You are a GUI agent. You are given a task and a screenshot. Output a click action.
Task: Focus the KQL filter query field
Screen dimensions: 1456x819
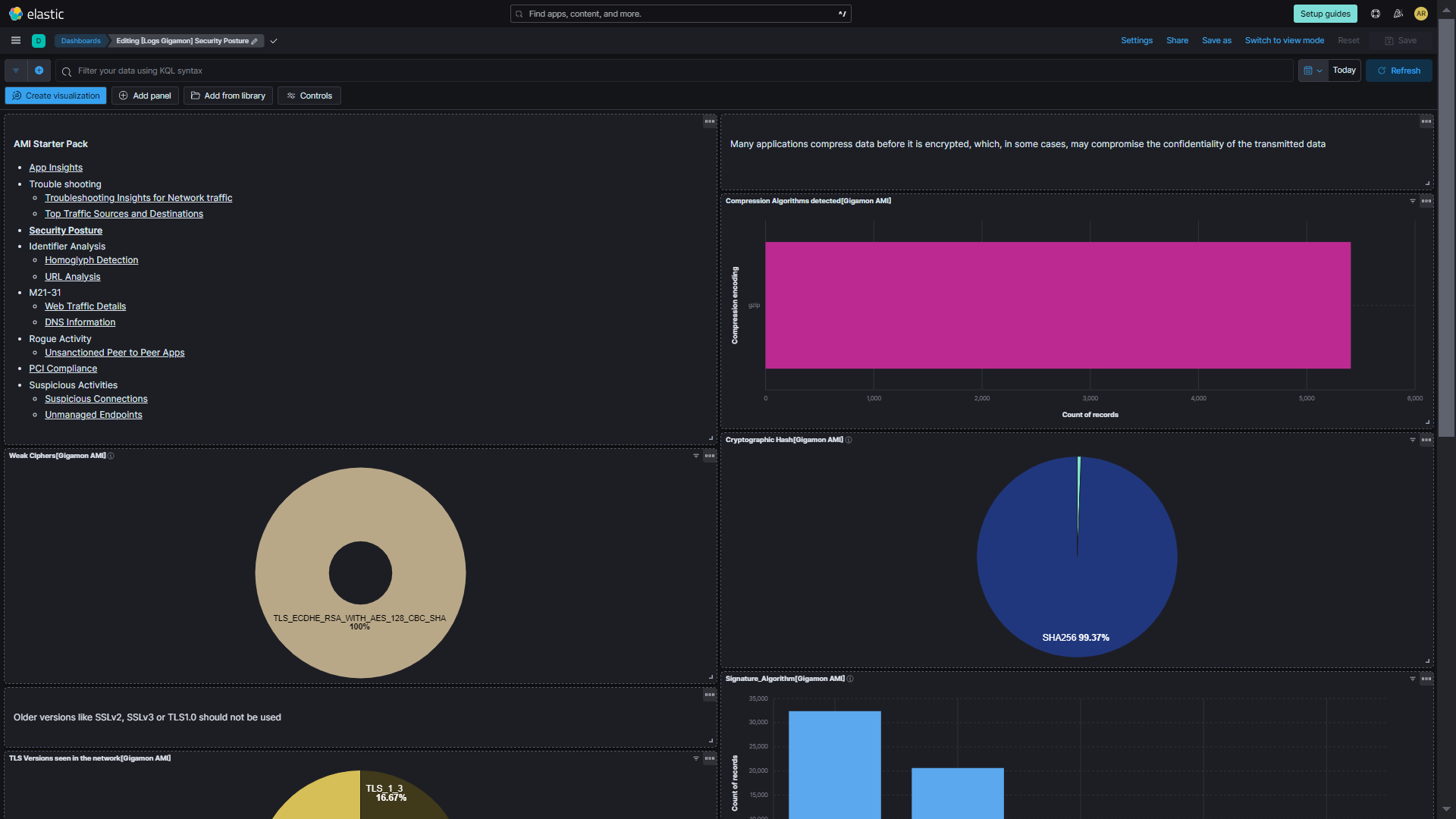674,71
